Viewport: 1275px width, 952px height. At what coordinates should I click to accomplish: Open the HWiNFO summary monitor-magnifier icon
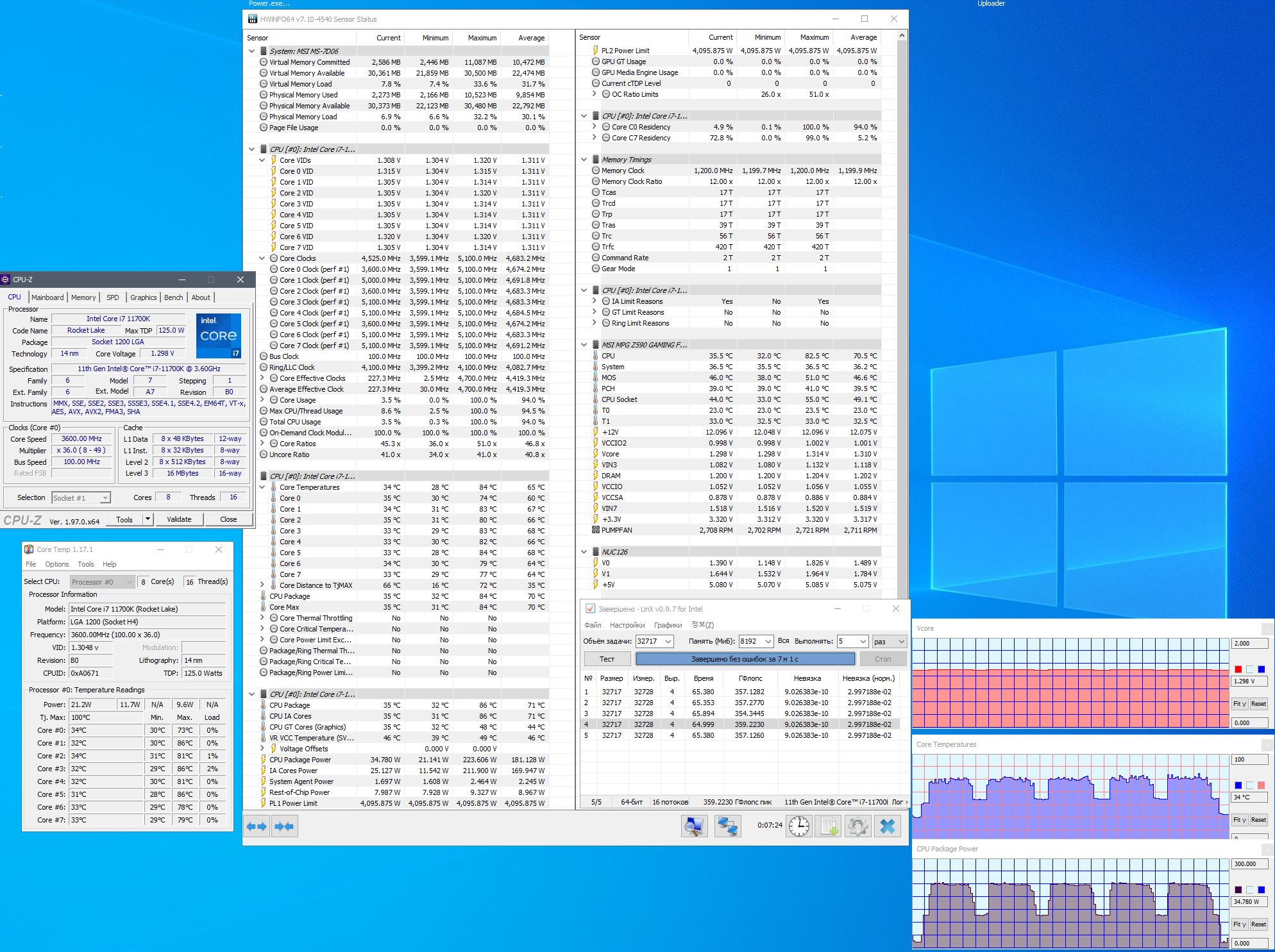point(694,826)
